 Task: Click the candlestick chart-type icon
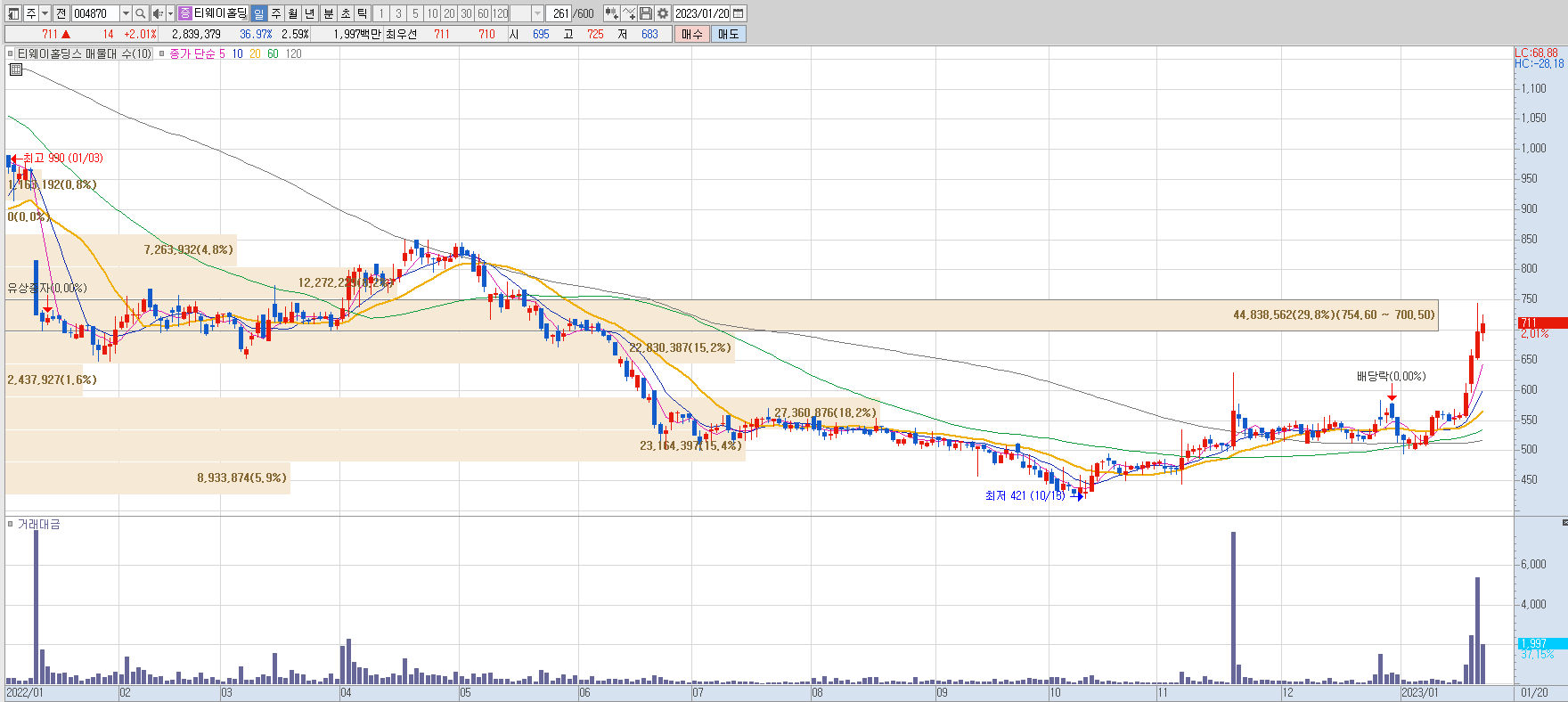[611, 13]
